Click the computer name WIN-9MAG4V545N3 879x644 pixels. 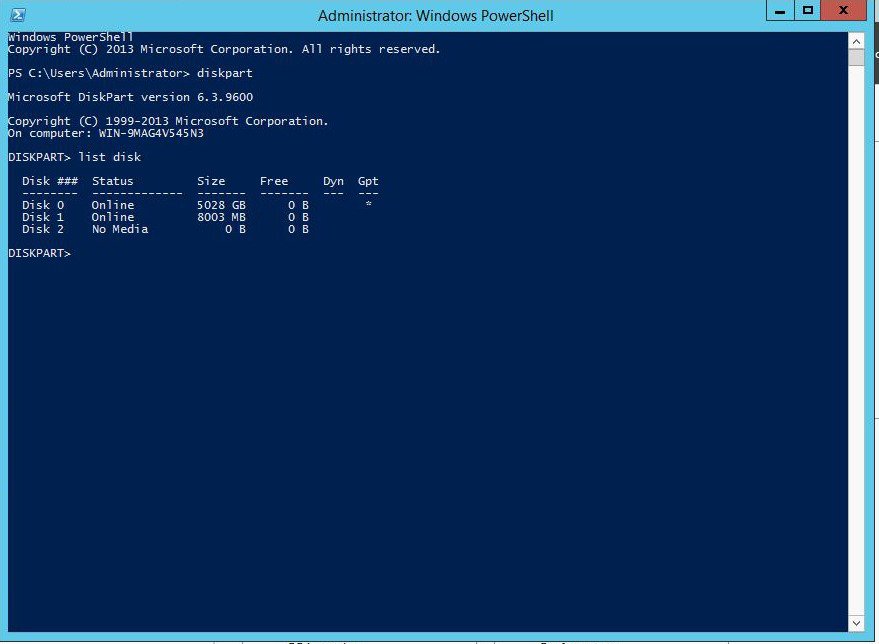147,133
